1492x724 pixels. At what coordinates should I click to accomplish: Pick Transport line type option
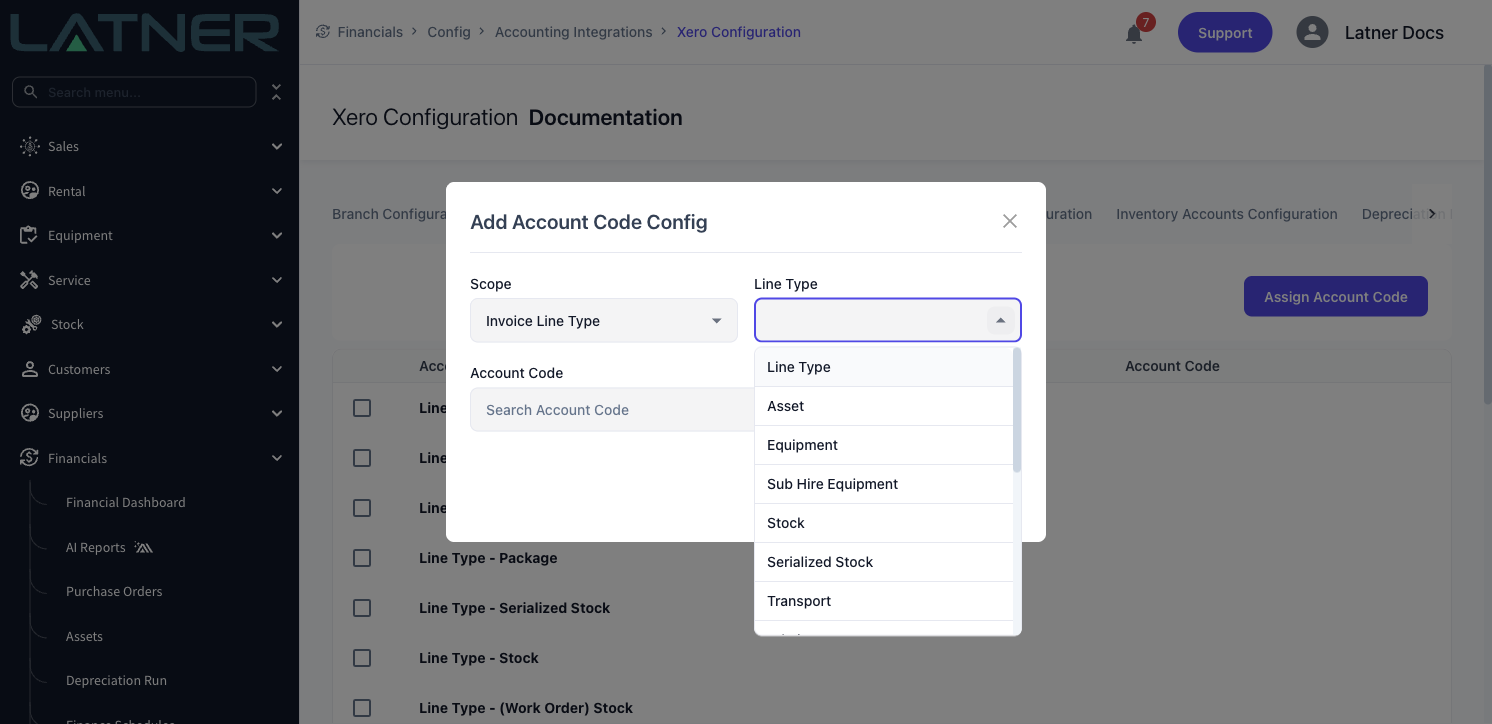coord(884,601)
